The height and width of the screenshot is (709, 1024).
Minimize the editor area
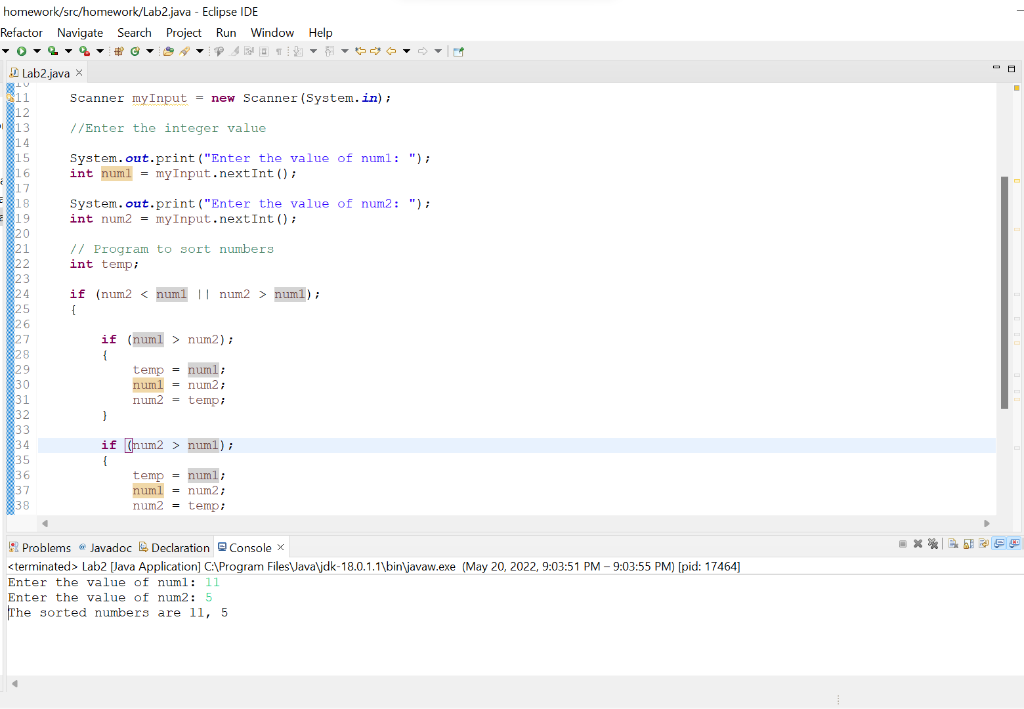click(996, 67)
